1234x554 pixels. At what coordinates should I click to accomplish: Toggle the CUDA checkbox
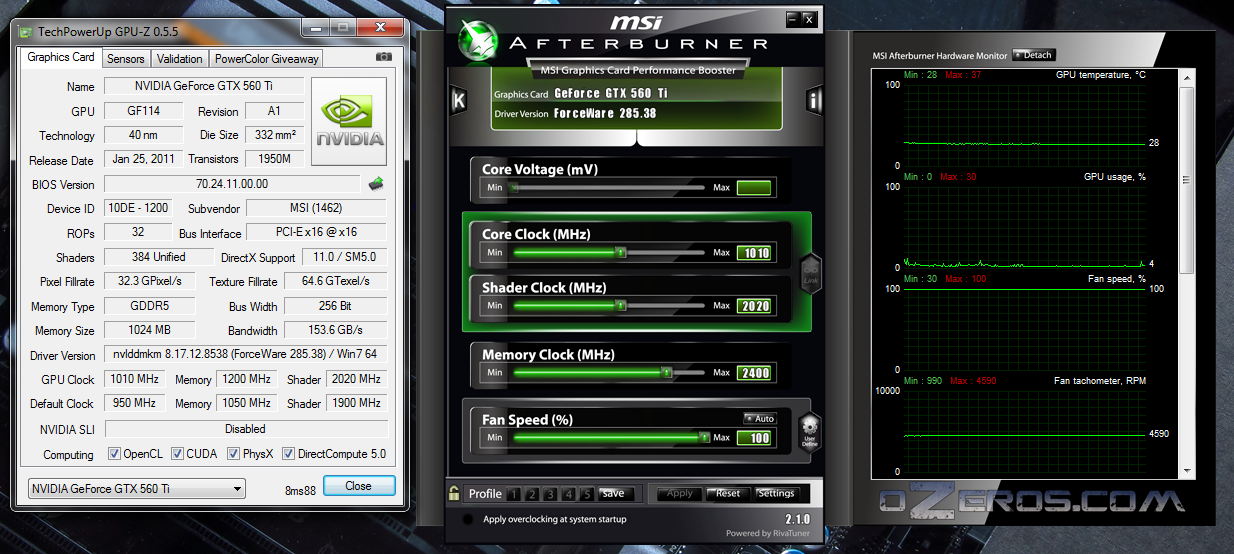coord(177,454)
